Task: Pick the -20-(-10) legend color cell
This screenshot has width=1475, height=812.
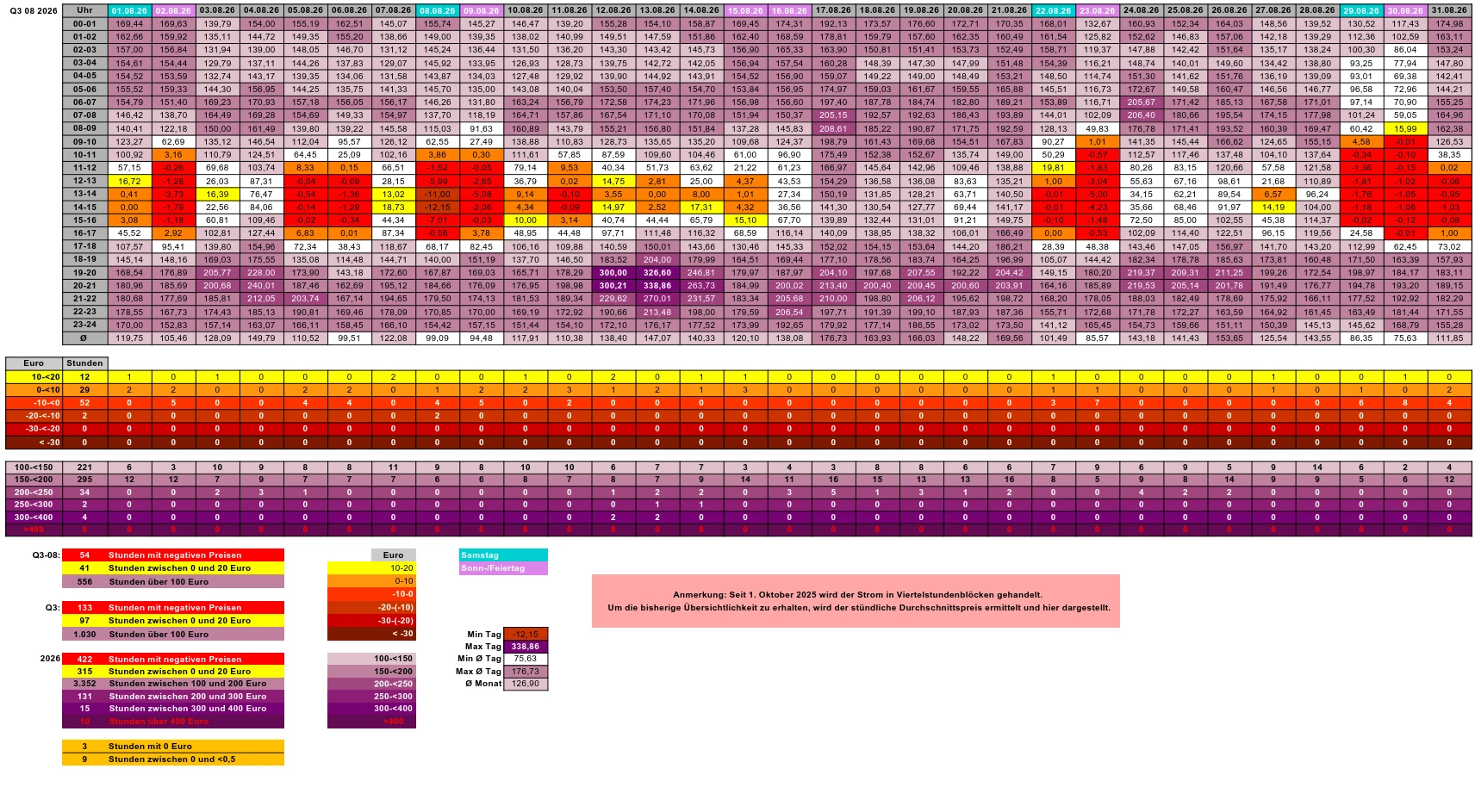Action: (x=371, y=607)
